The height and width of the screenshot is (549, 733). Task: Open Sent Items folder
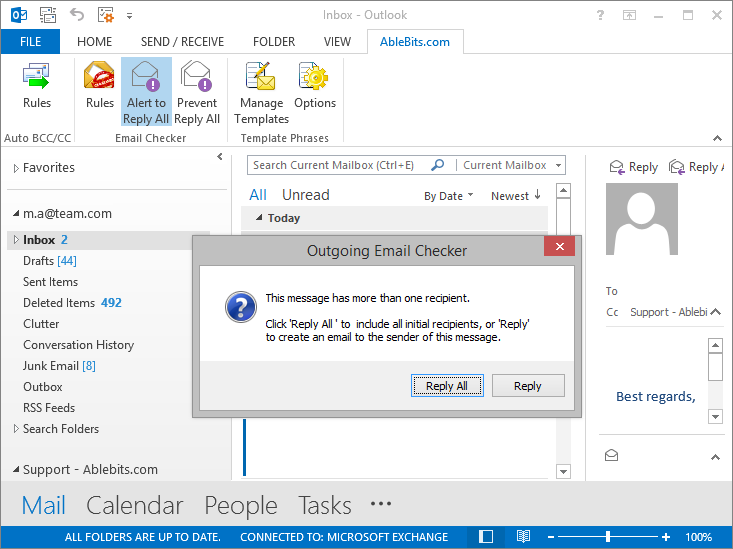[50, 282]
